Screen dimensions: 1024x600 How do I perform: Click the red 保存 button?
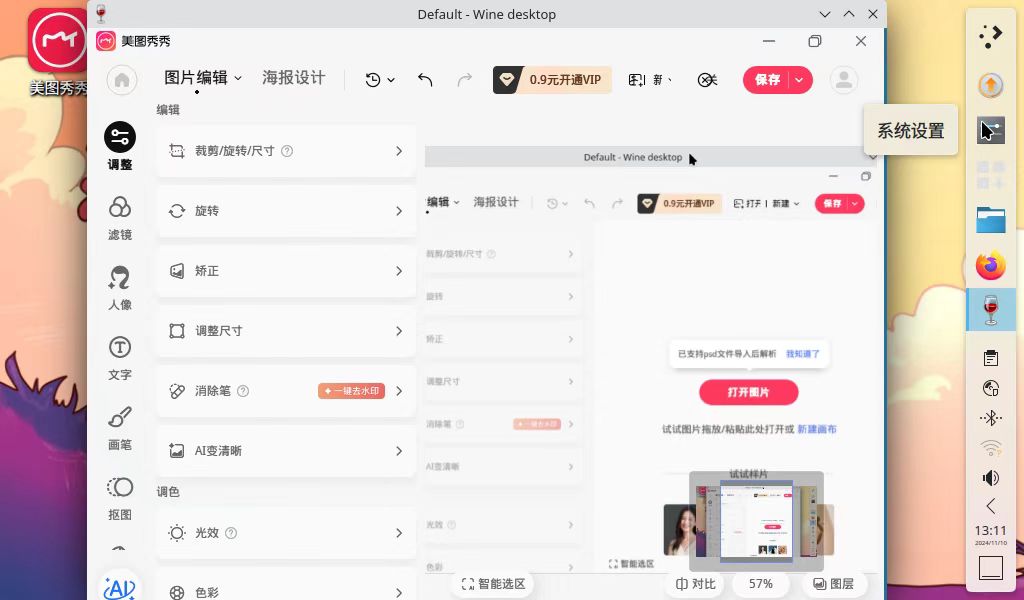[x=767, y=80]
